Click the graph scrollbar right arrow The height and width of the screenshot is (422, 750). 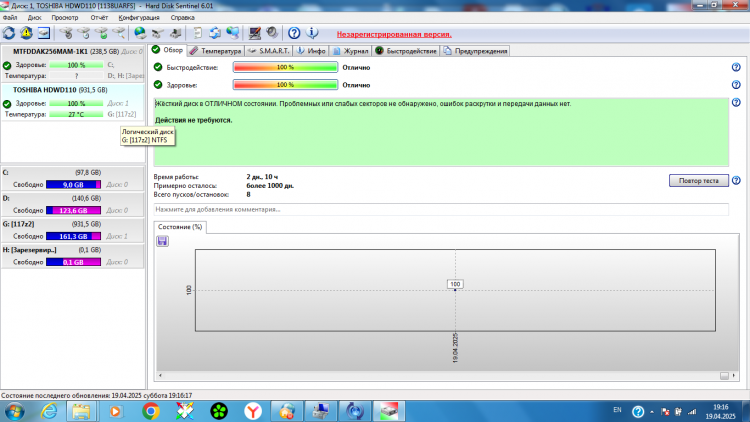point(734,376)
